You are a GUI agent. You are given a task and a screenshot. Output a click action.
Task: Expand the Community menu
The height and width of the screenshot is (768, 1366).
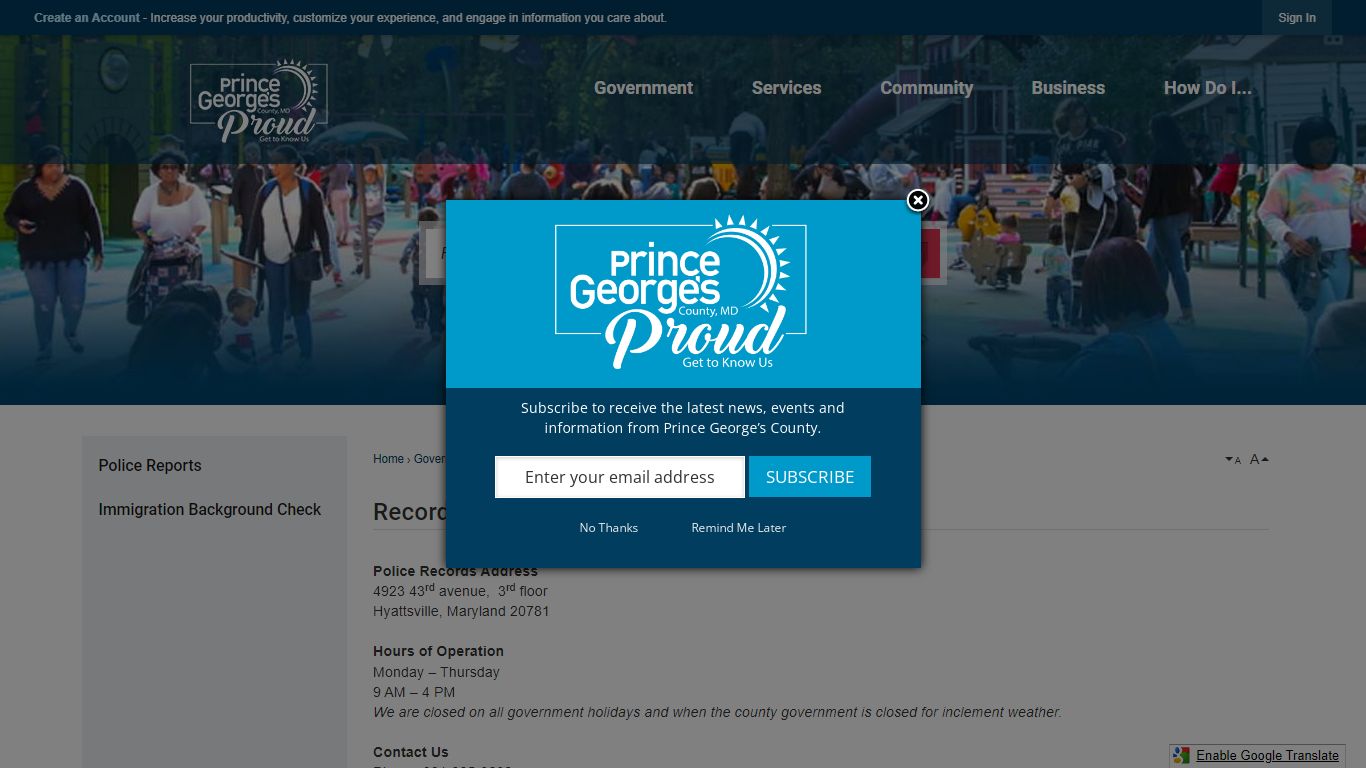click(x=926, y=88)
